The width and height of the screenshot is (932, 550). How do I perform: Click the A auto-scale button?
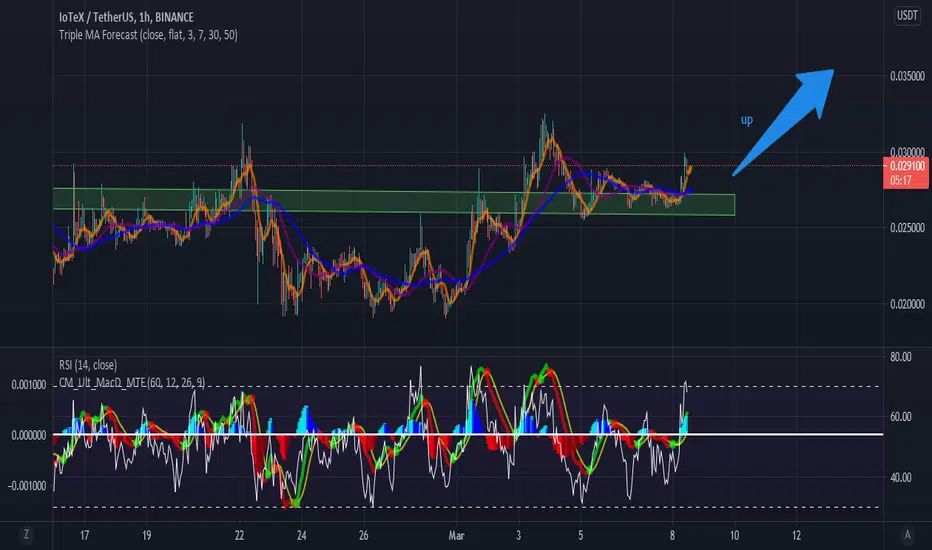coord(907,535)
